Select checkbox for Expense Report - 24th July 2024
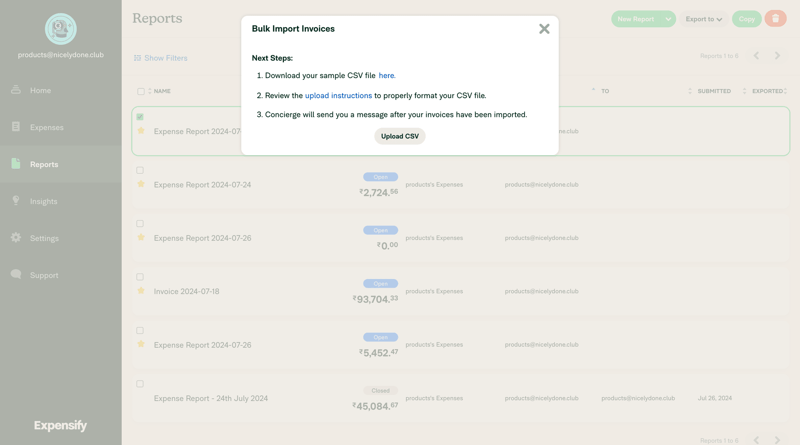 (x=140, y=384)
